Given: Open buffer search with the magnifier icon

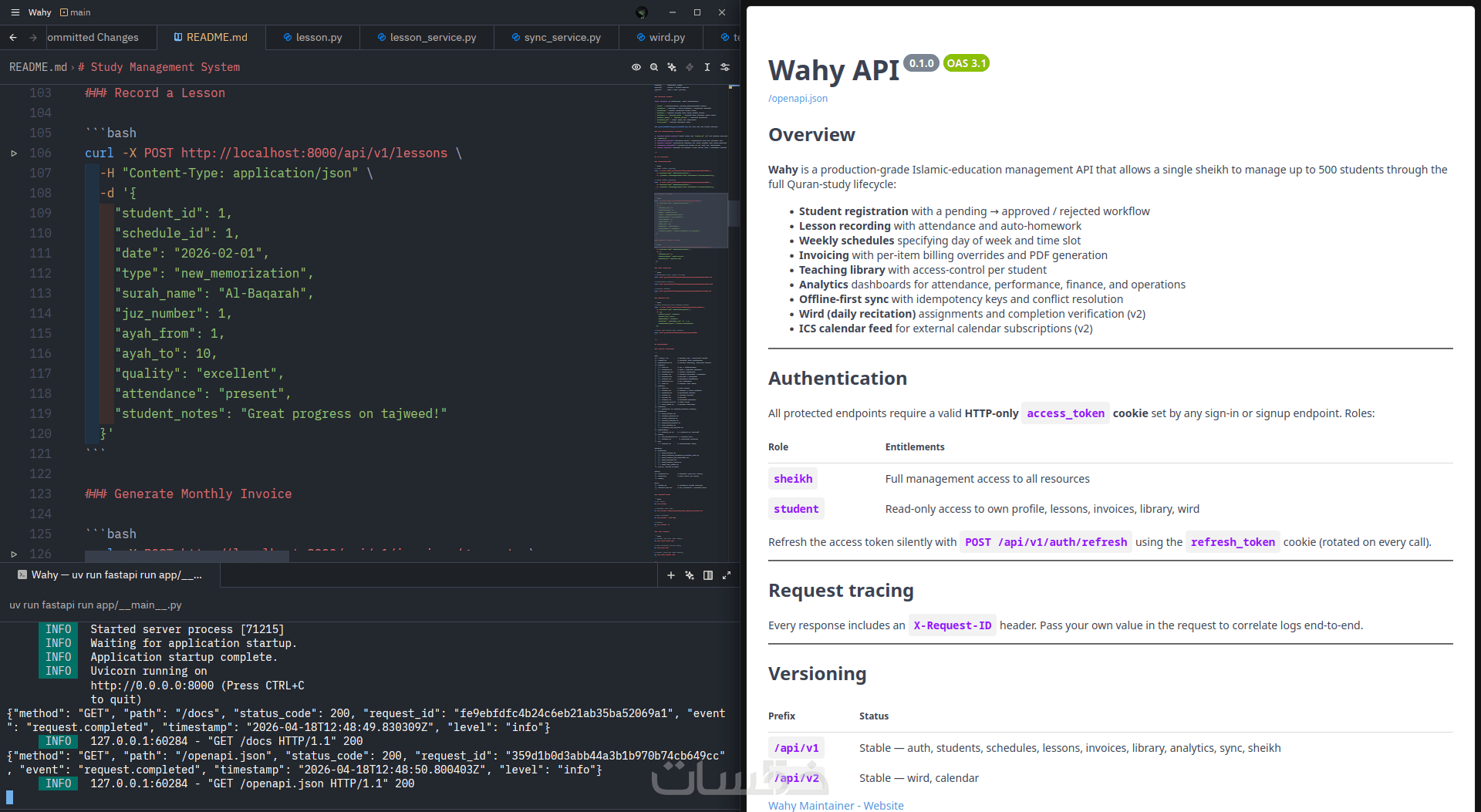Looking at the screenshot, I should tap(654, 67).
